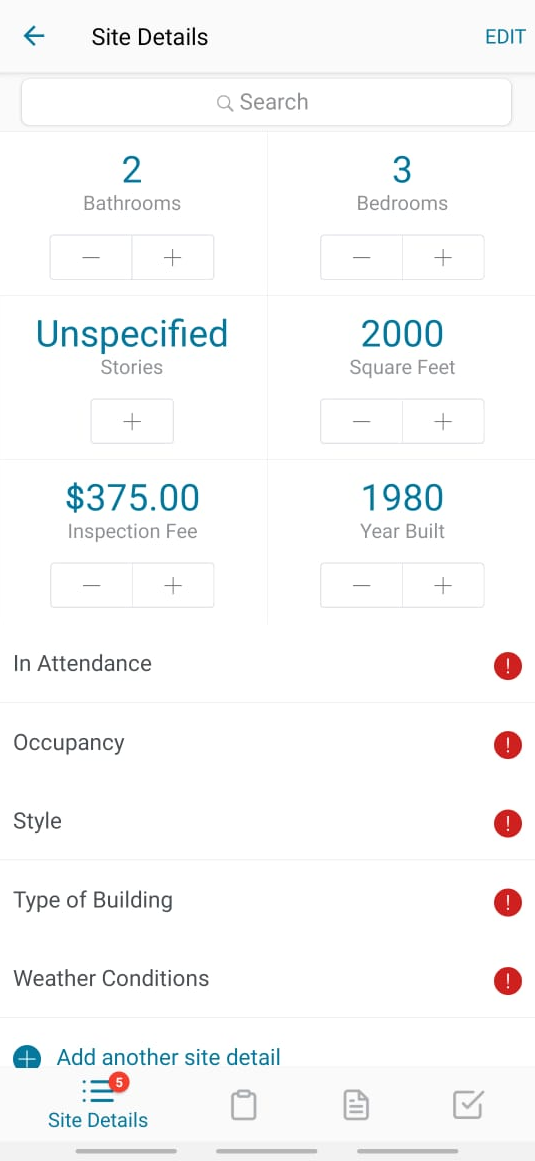
Task: Focus the Search input field
Action: click(266, 102)
